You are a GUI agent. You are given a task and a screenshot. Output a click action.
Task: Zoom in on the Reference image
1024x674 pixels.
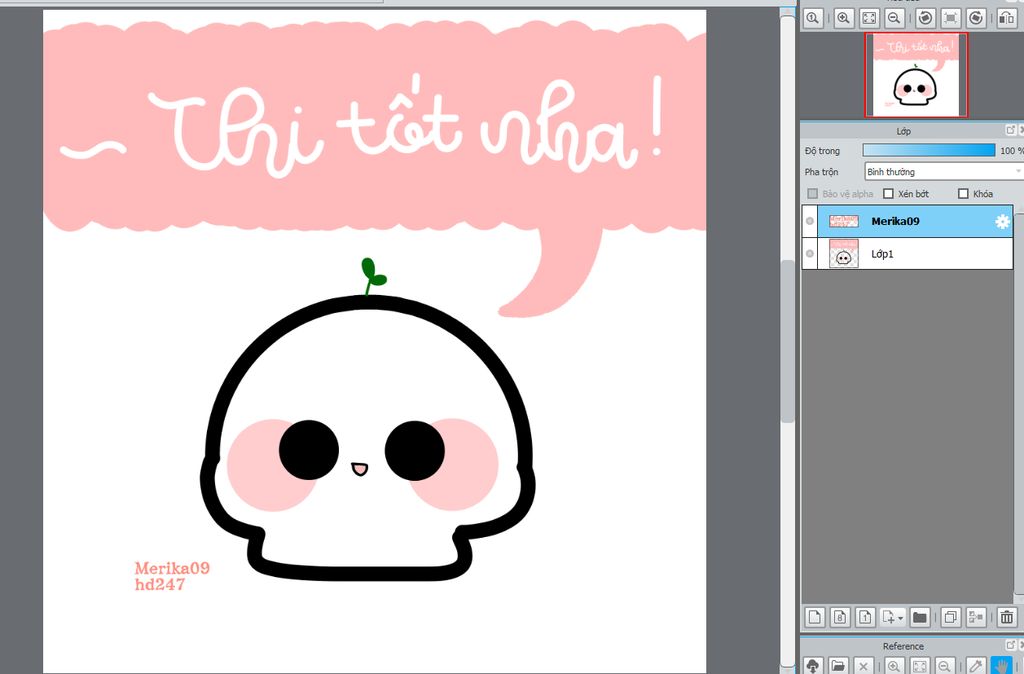tap(893, 666)
